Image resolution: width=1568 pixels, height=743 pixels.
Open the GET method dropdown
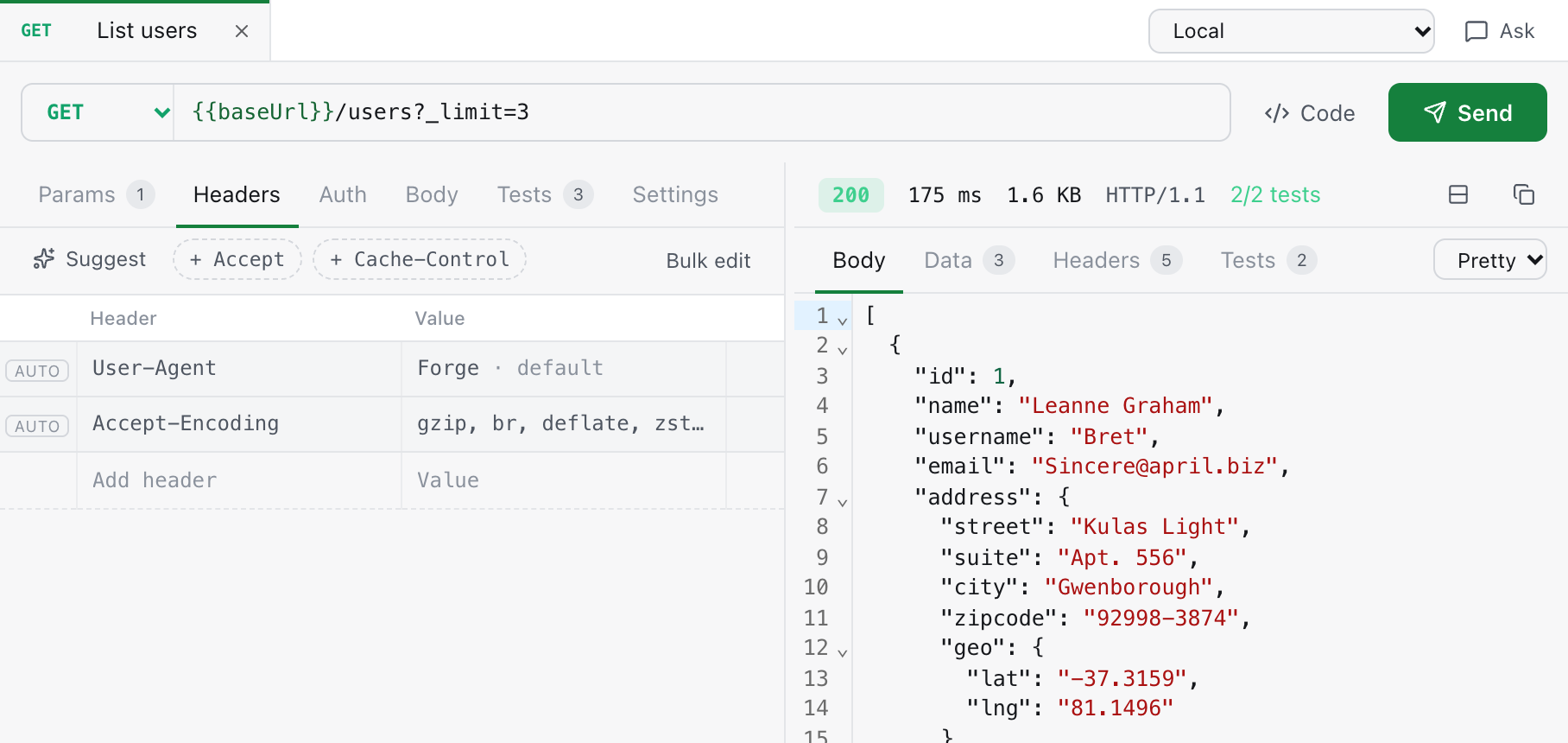click(x=98, y=112)
